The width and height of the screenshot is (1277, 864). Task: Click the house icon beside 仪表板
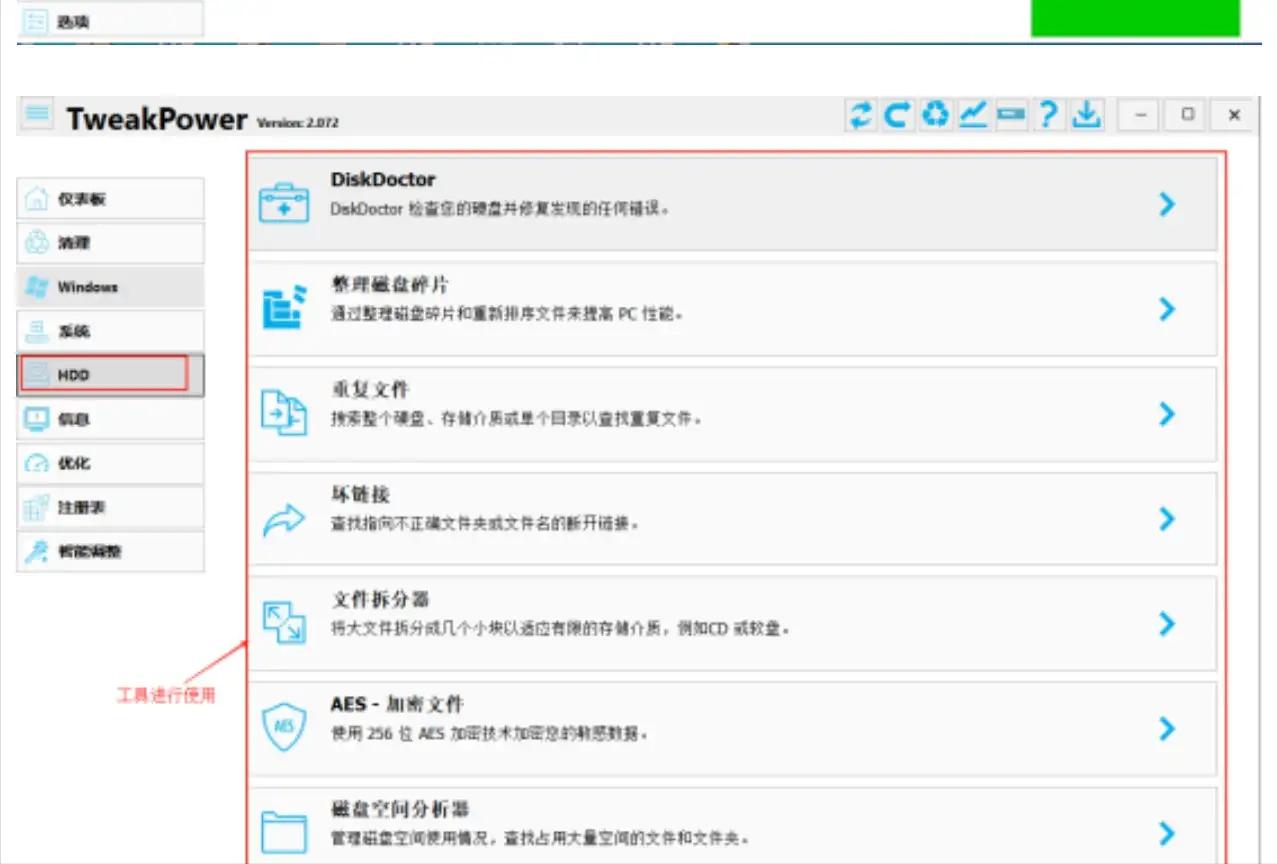point(37,198)
